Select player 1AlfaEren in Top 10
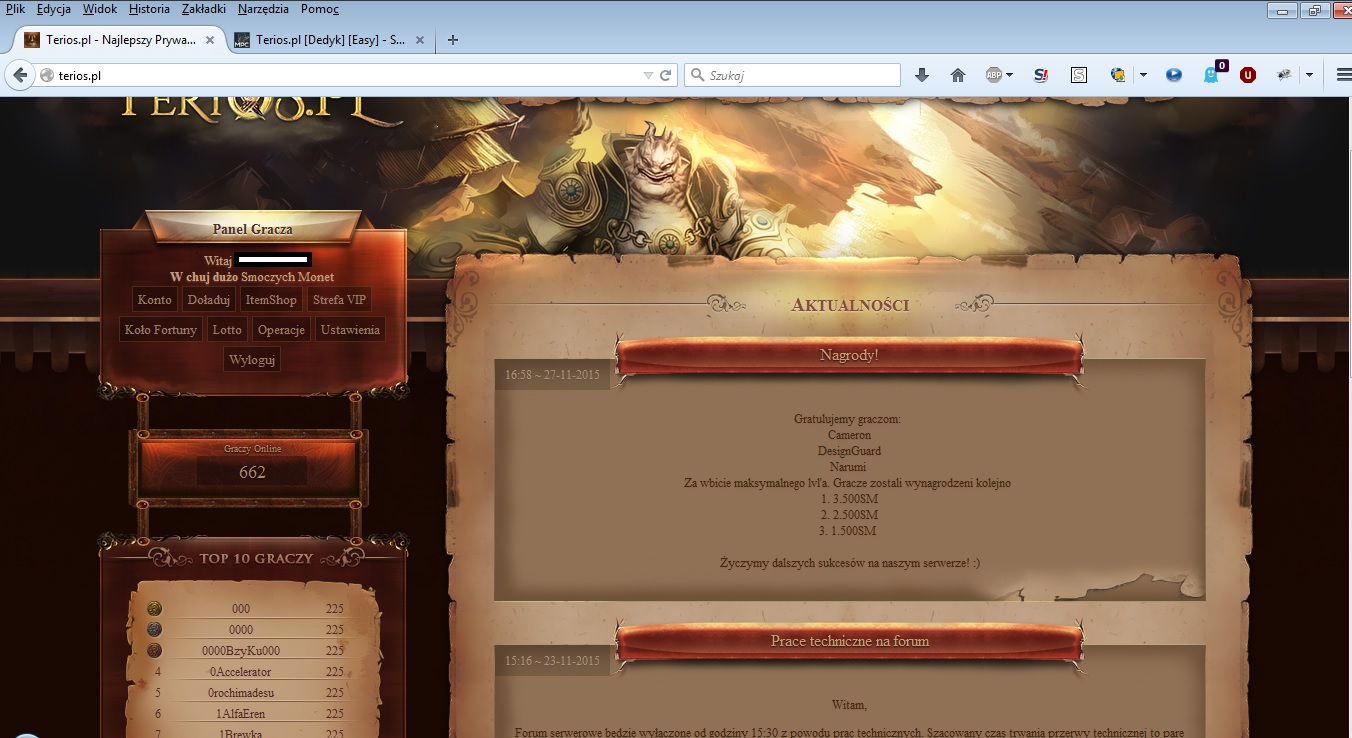 [x=240, y=714]
